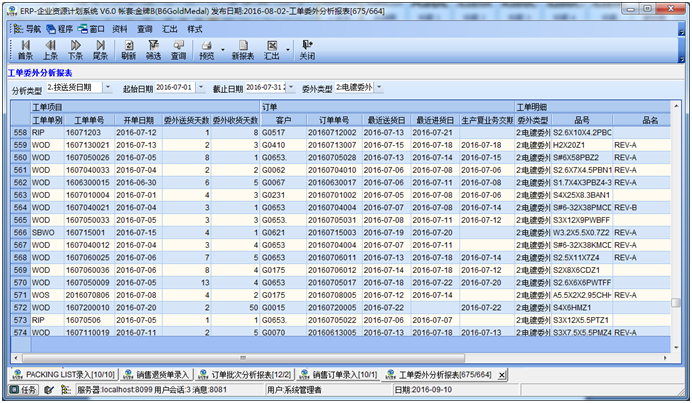Go to first record with 首条 icon

(25, 50)
